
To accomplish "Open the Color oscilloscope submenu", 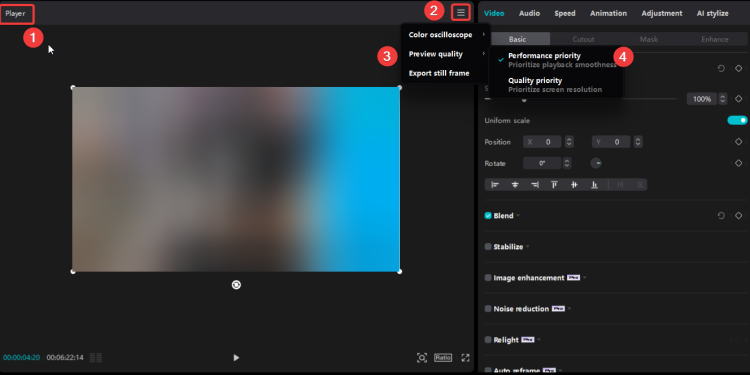I will pos(445,35).
